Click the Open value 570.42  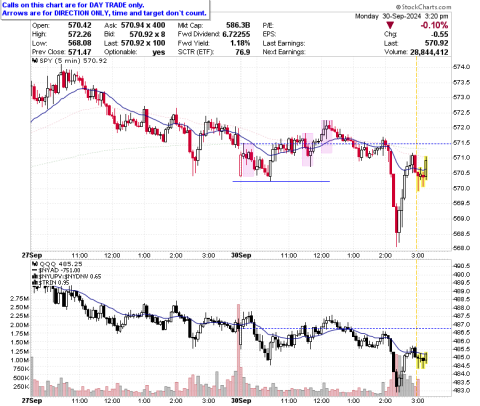pos(80,25)
